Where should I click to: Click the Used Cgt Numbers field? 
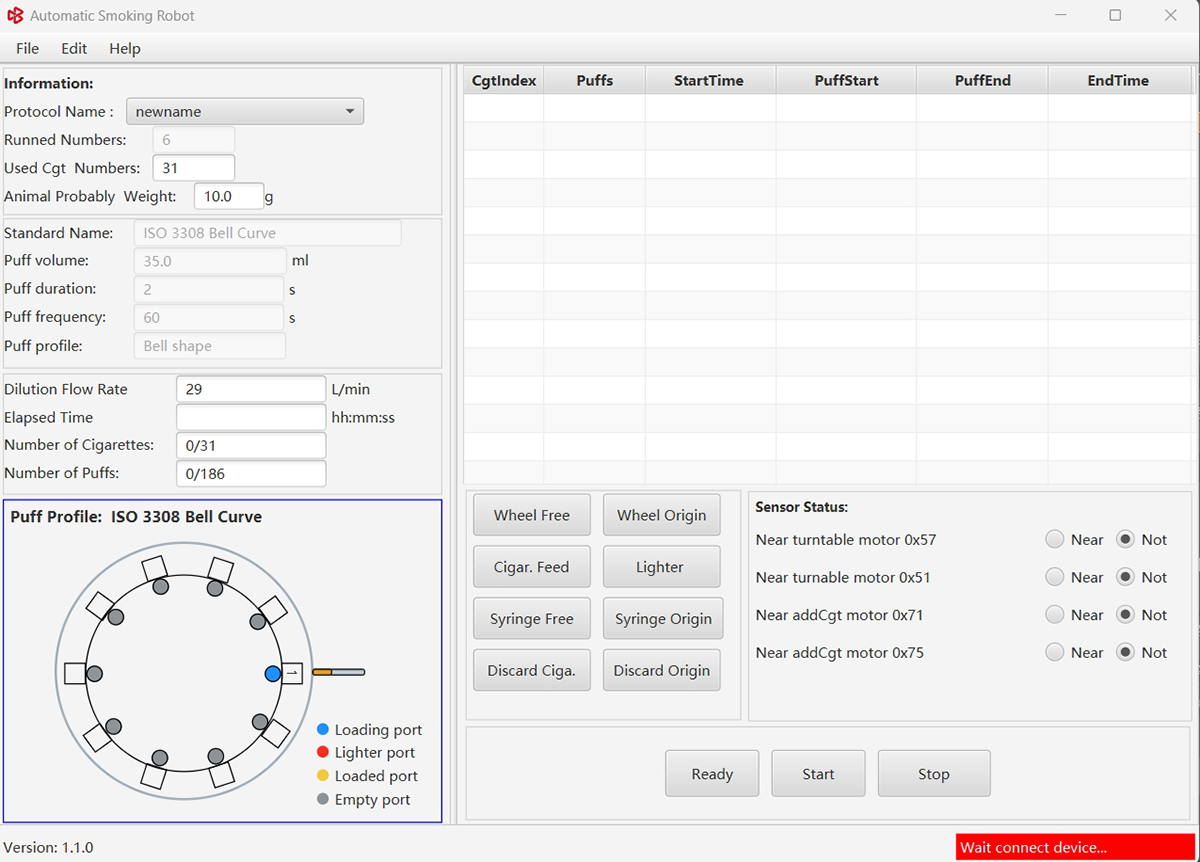pos(193,168)
